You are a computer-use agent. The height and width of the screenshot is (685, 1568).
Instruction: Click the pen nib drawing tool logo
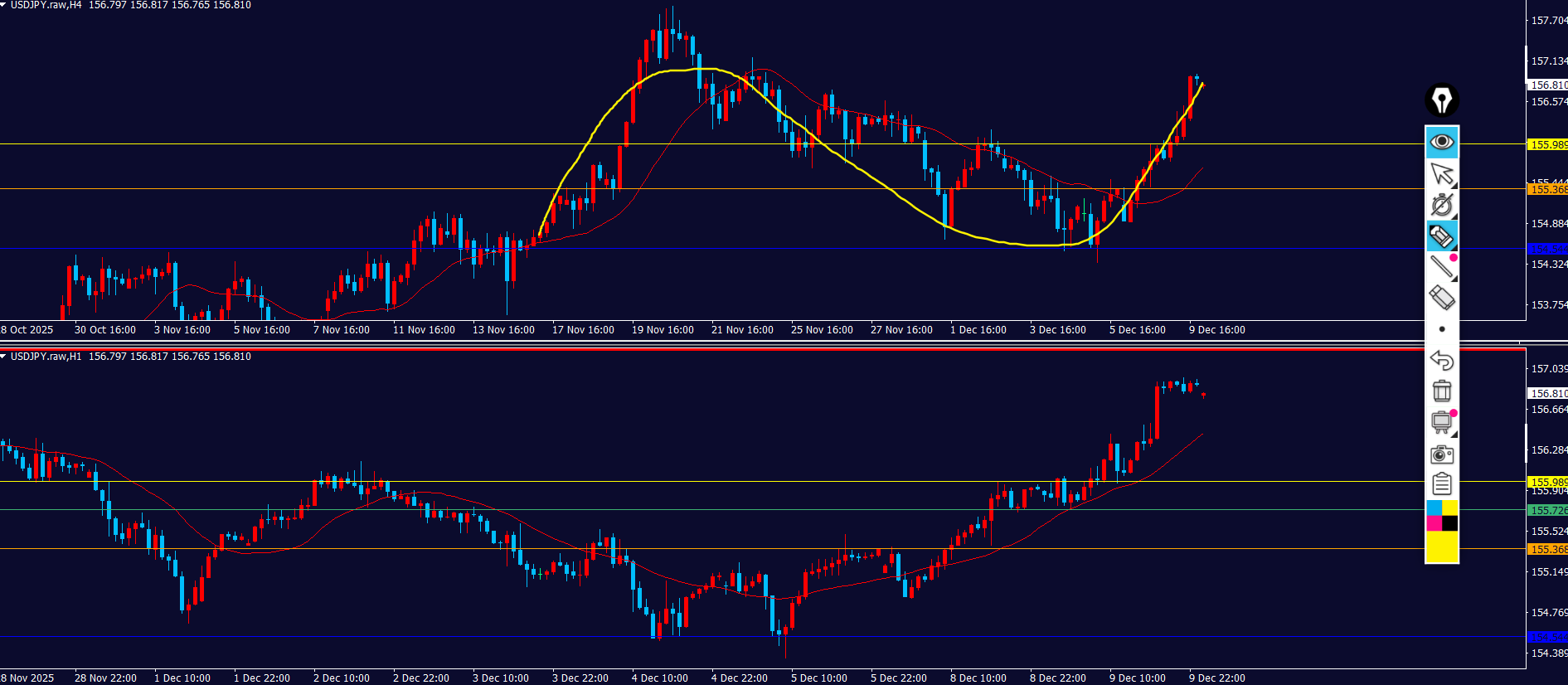pyautogui.click(x=1442, y=100)
